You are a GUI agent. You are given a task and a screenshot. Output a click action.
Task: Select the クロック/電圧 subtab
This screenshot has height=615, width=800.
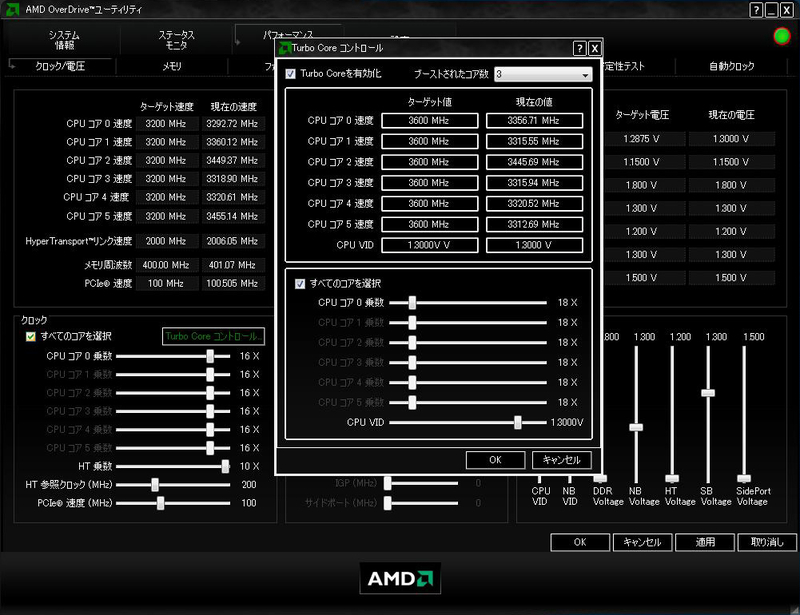(x=60, y=66)
